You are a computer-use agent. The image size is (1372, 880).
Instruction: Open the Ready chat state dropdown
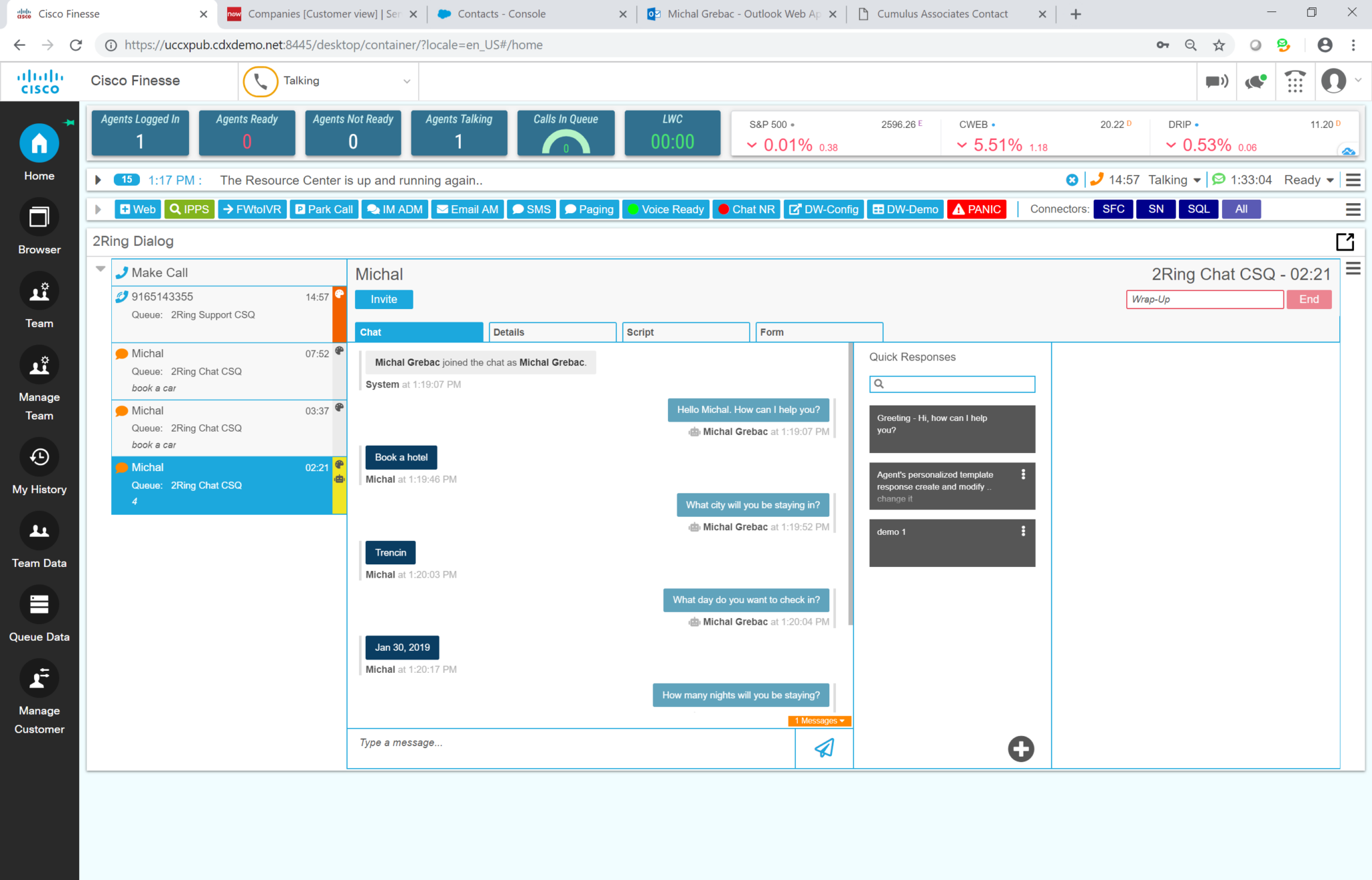1308,180
